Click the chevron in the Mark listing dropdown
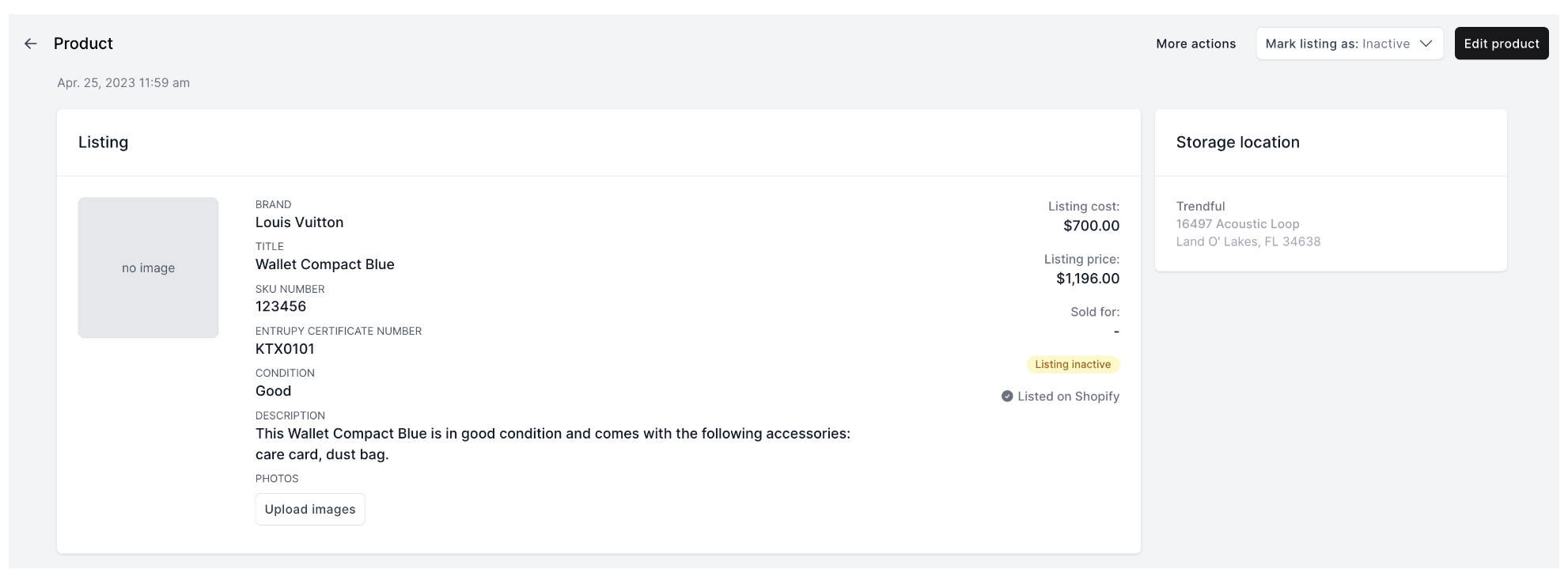 tap(1426, 44)
